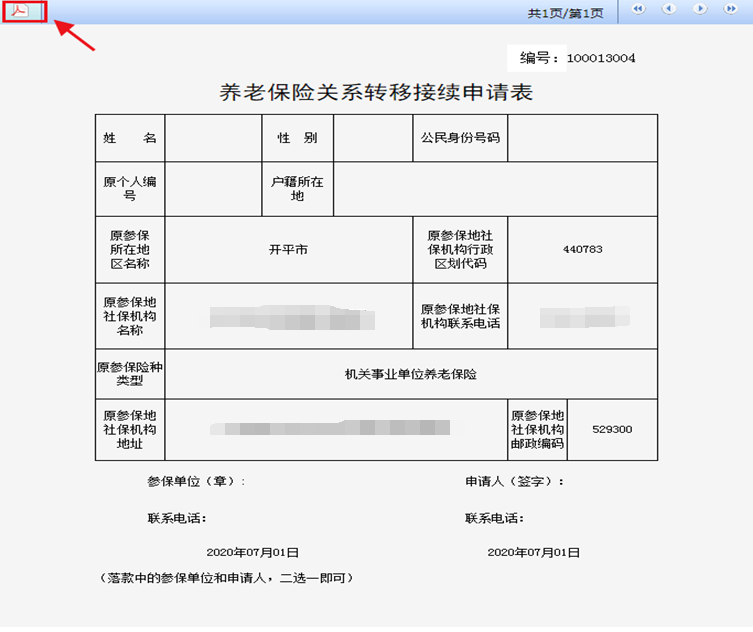Select the 机关事业单位养老保险 insurance type cell
753x632 pixels.
point(411,374)
